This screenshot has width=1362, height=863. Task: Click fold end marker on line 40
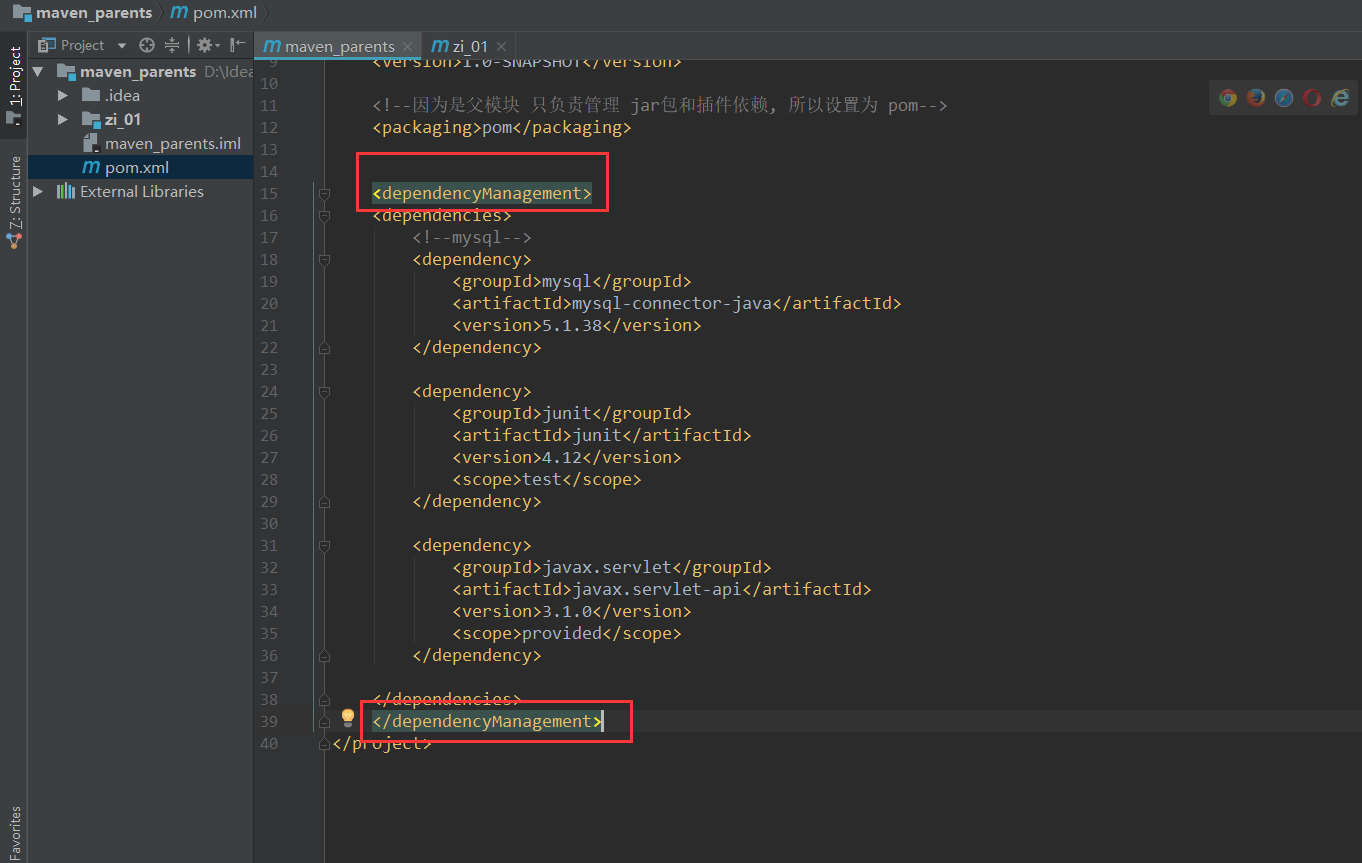(324, 744)
